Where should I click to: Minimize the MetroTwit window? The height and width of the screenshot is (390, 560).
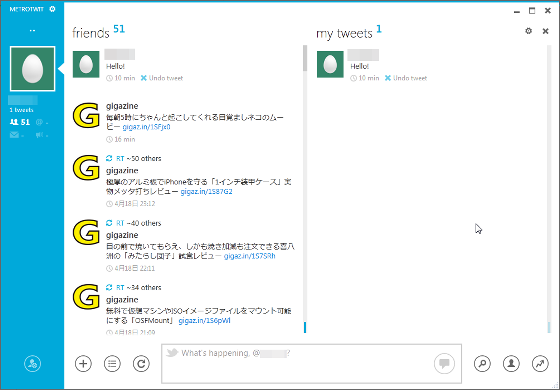click(517, 11)
